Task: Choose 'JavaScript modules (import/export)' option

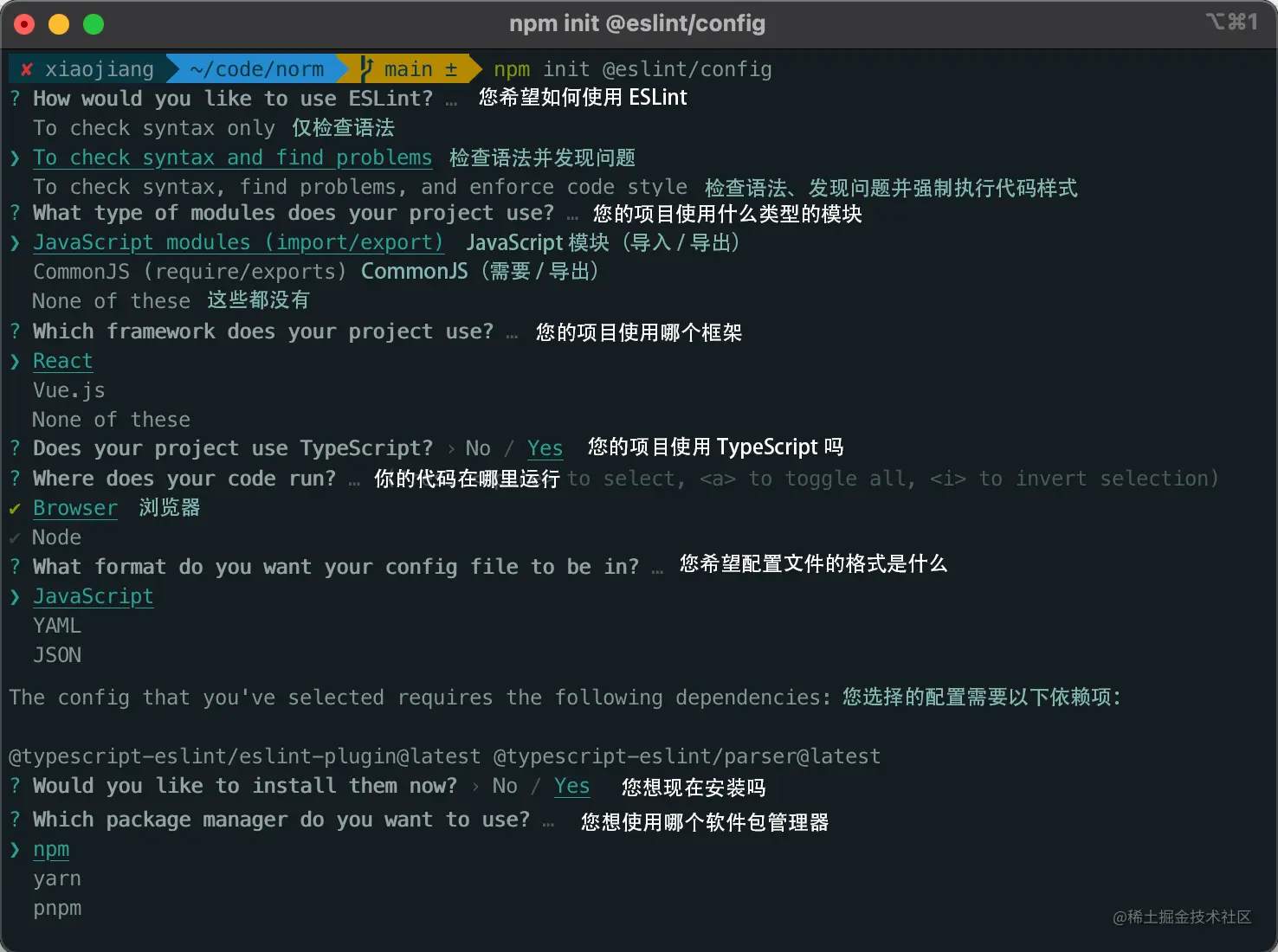Action: [238, 242]
